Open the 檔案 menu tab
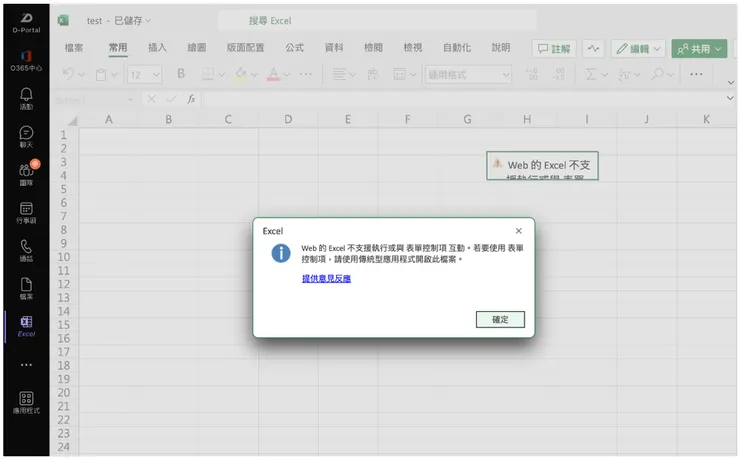 [74, 48]
